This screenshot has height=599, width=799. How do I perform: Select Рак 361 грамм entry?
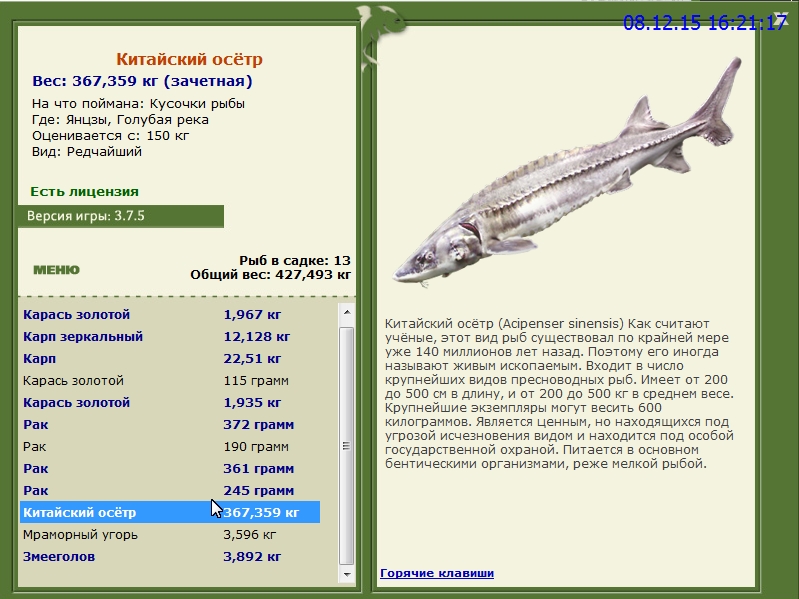coord(170,469)
